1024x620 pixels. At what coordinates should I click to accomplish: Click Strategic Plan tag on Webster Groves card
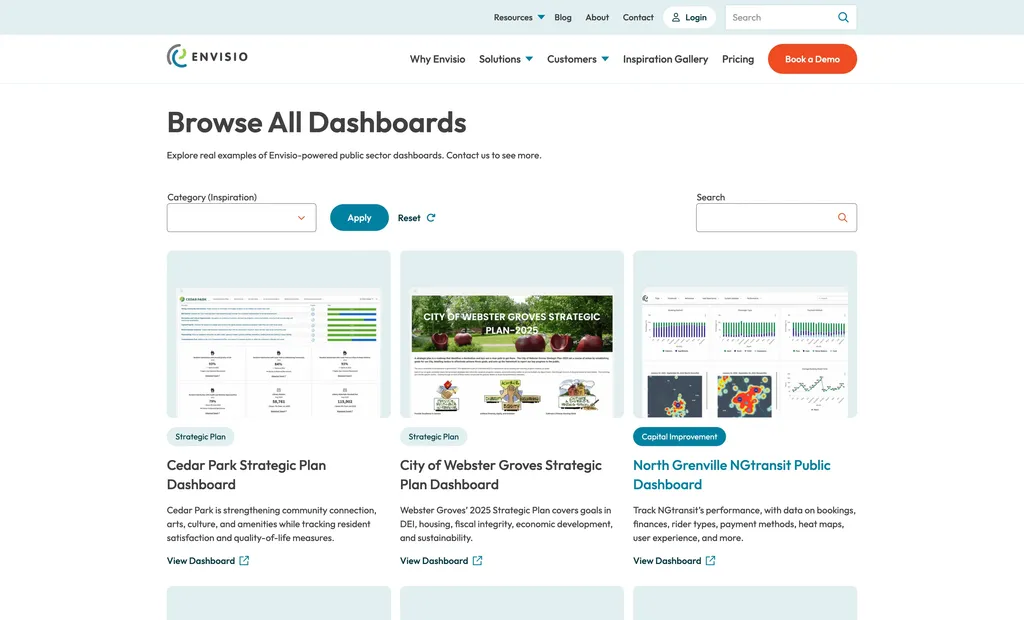tap(434, 436)
